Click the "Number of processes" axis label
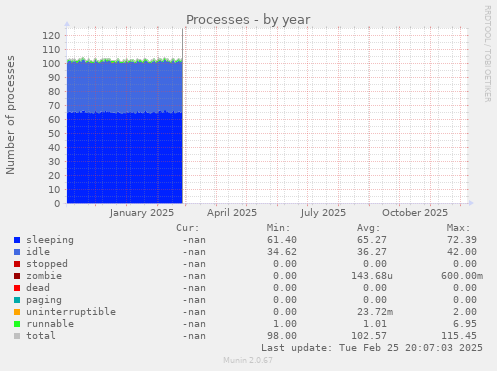Viewport: 497px width, 371px height. tap(10, 115)
